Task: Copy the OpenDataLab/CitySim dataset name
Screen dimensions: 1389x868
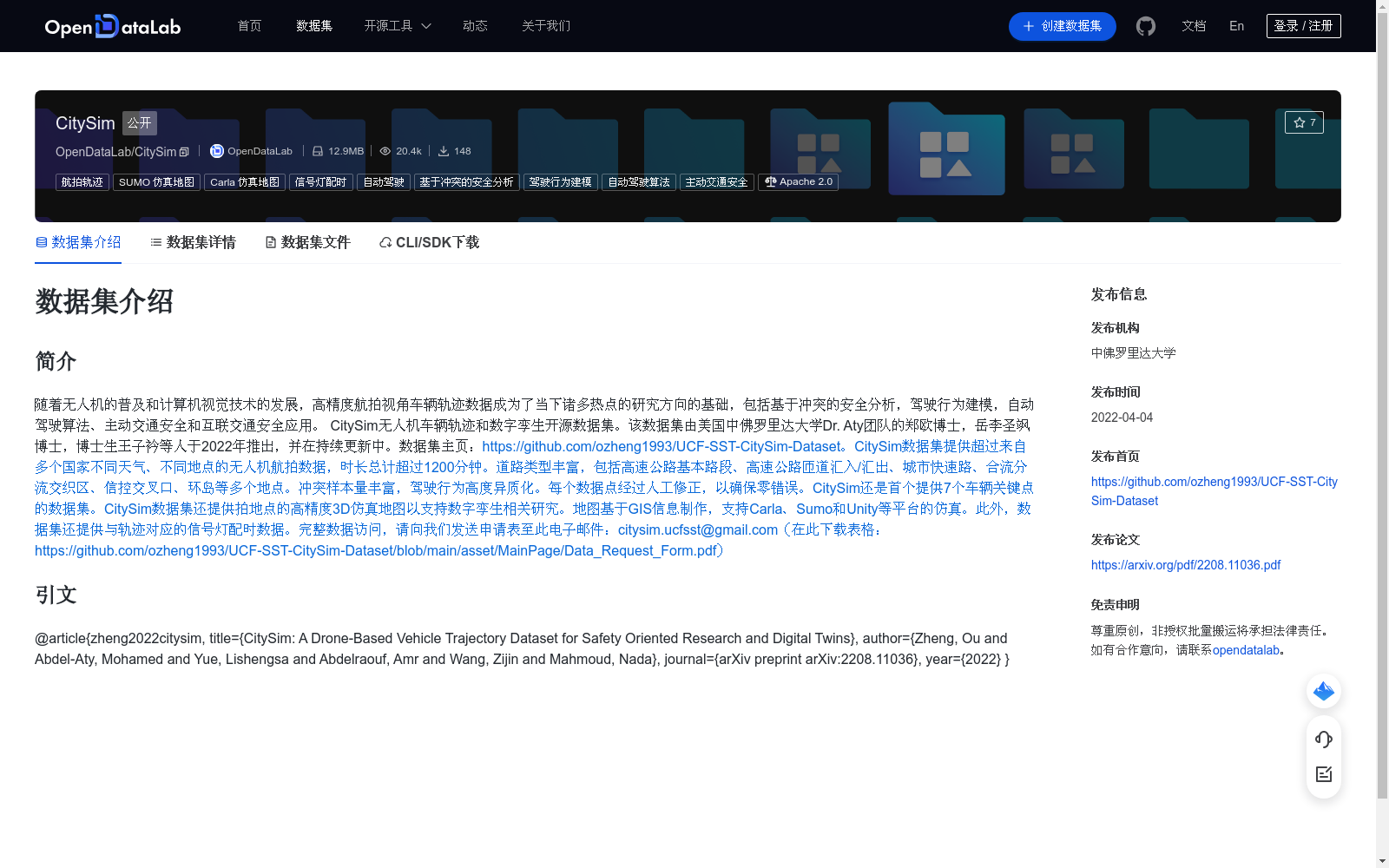Action: point(183,151)
